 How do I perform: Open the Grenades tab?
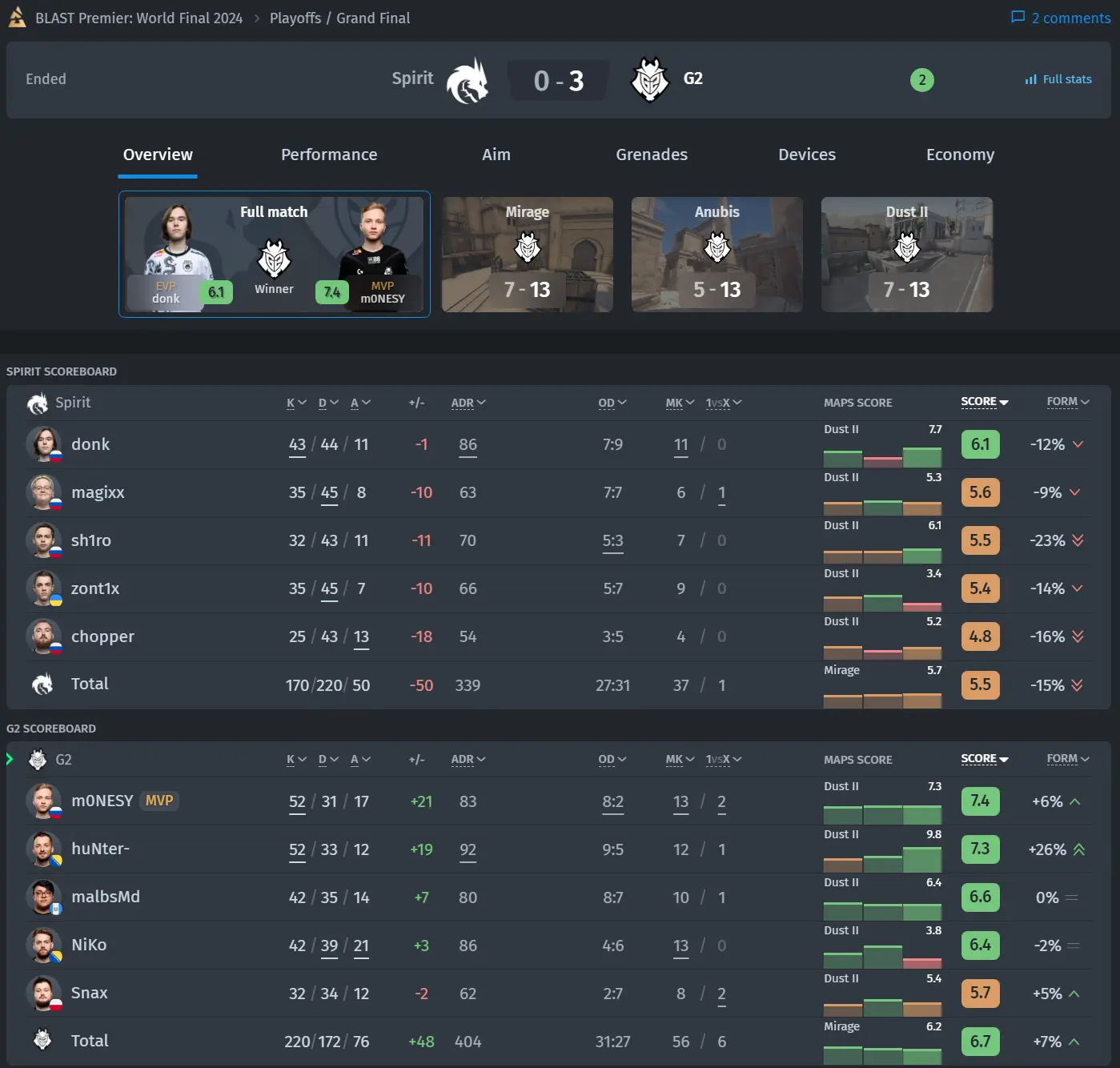pyautogui.click(x=652, y=155)
